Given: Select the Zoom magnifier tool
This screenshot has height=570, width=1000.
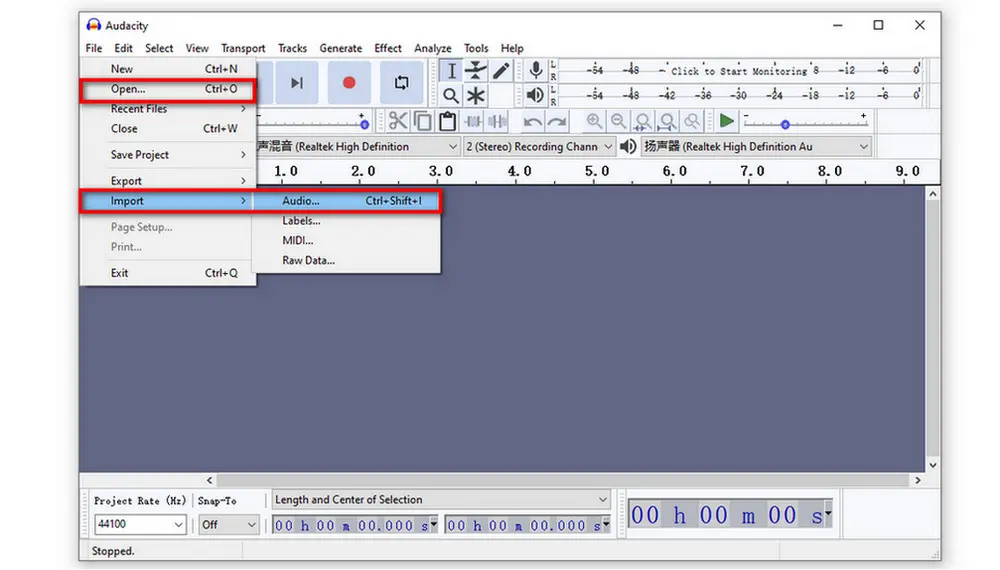Looking at the screenshot, I should (x=451, y=96).
